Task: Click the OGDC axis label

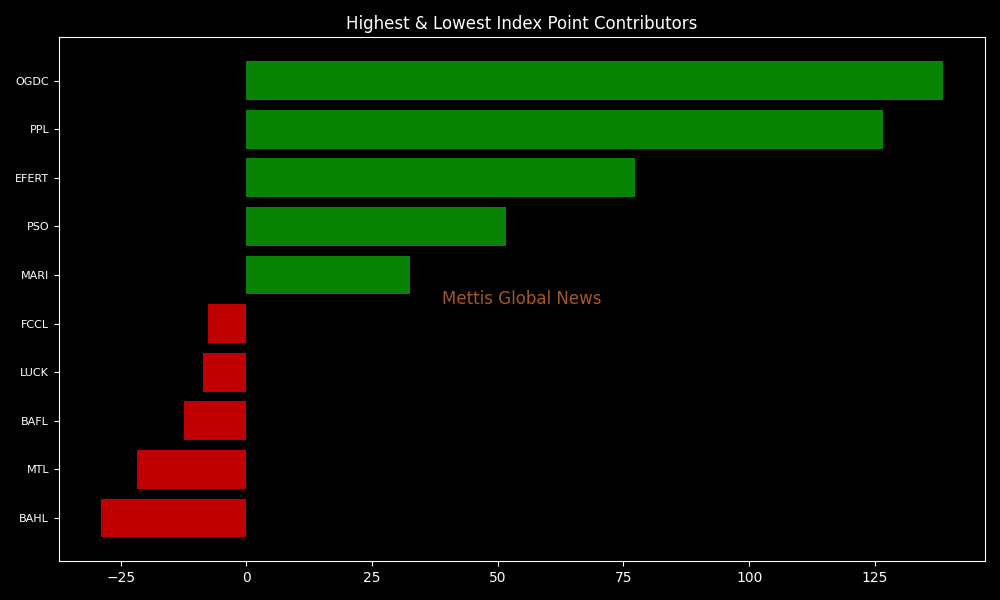Action: [x=32, y=81]
